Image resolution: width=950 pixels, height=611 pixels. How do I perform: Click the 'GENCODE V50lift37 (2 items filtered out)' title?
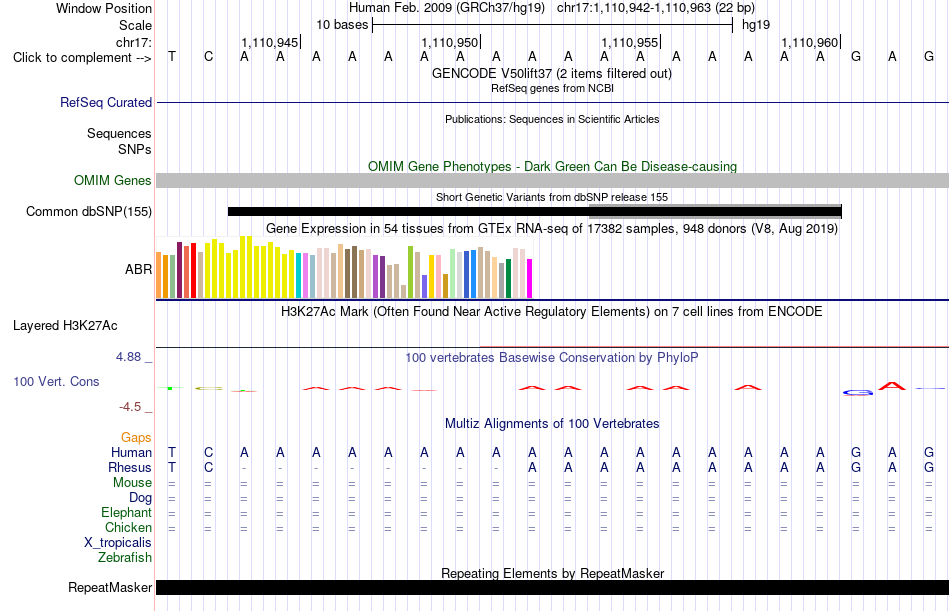(552, 74)
